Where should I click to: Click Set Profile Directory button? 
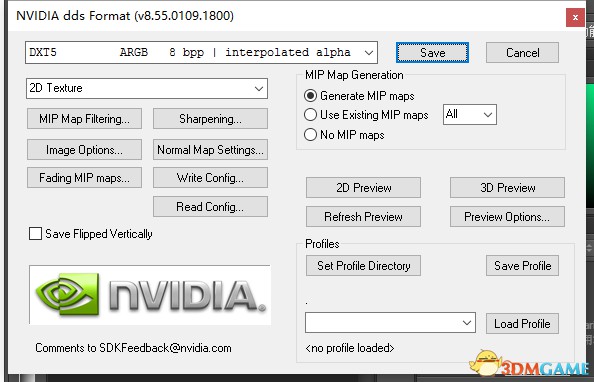[363, 266]
